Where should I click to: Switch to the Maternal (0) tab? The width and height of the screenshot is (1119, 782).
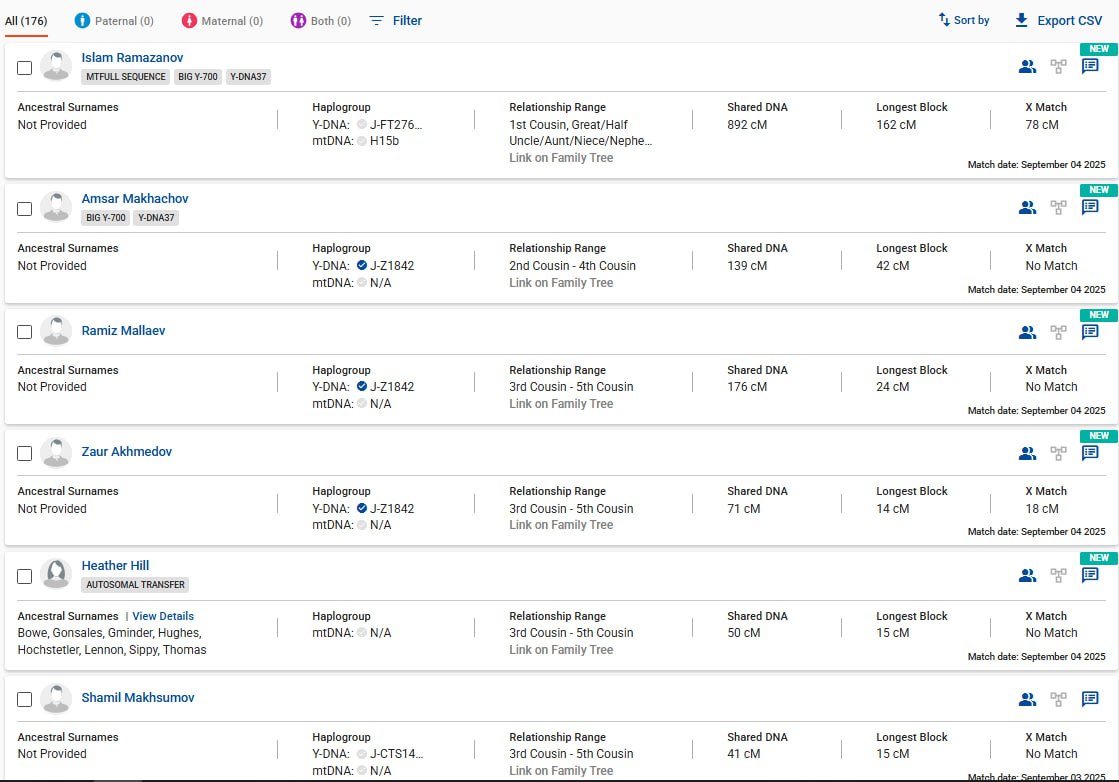[x=222, y=21]
